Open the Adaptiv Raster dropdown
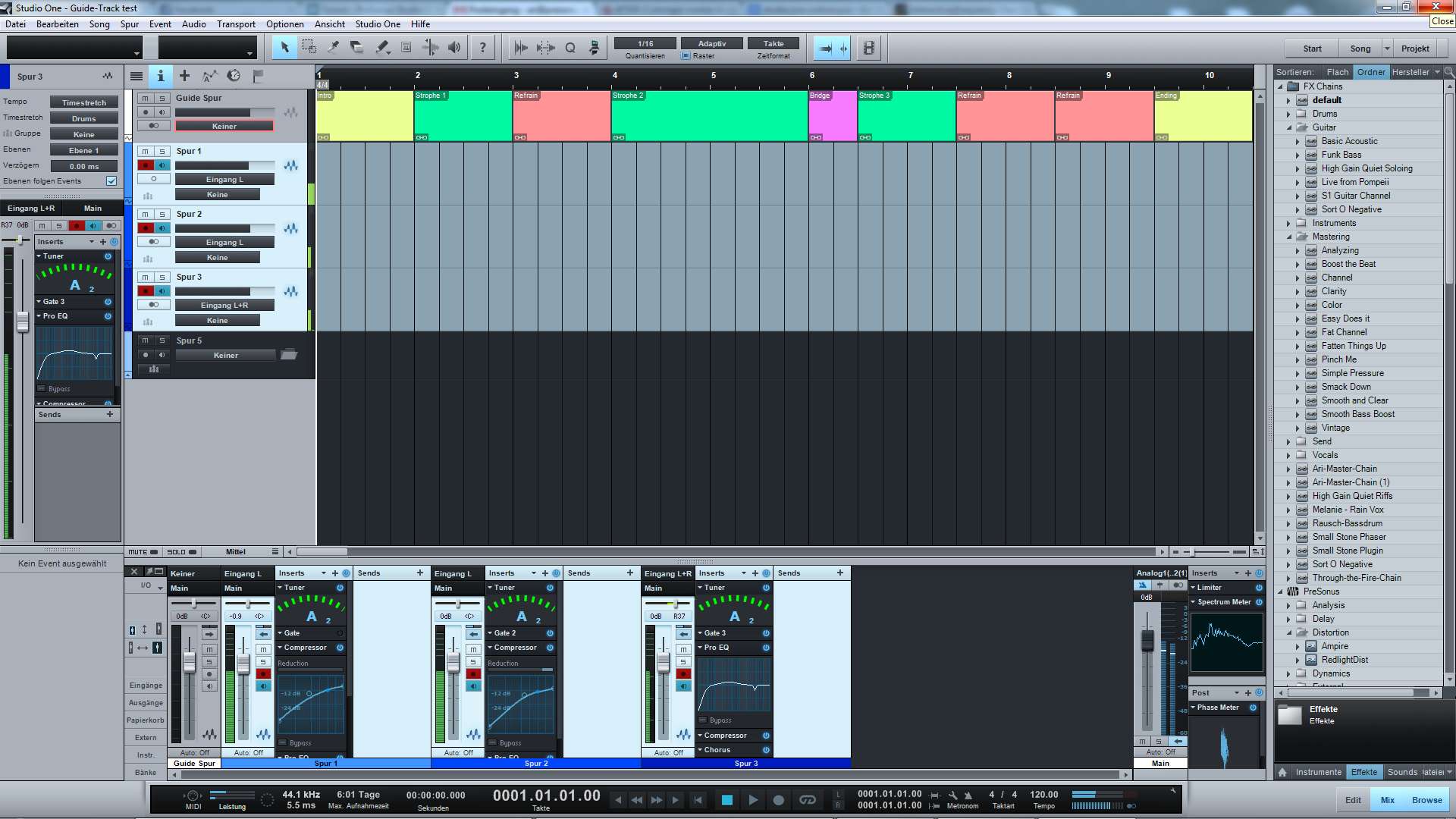Viewport: 1456px width, 819px height. click(x=711, y=44)
